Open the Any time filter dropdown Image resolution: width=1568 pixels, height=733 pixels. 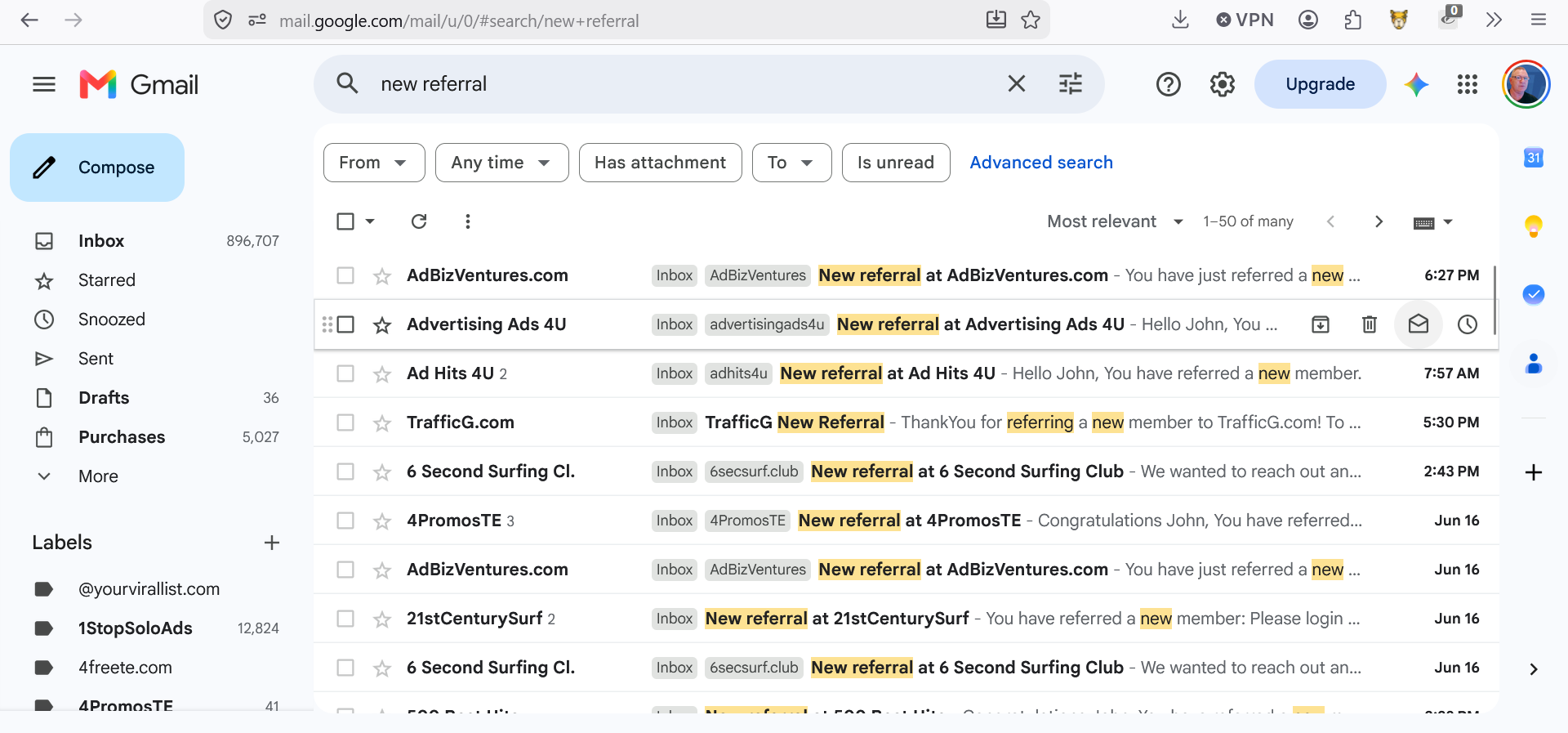501,163
